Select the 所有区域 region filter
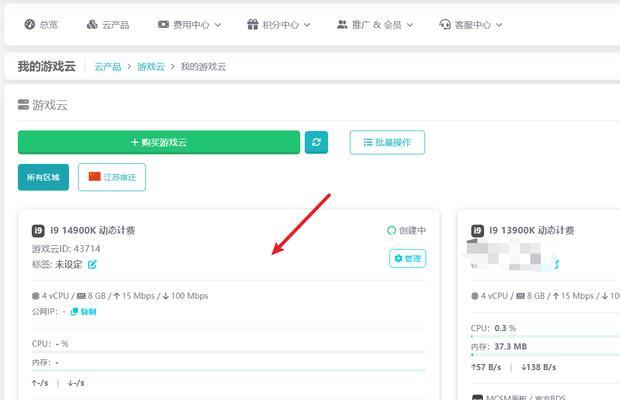 click(43, 177)
